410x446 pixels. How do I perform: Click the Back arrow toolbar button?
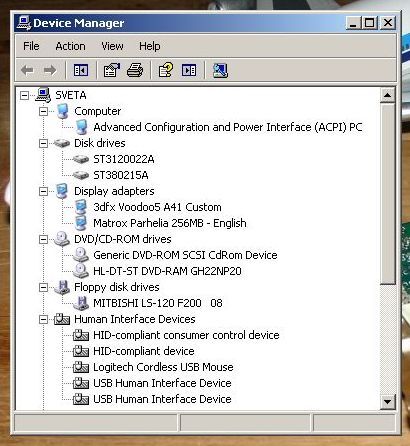pyautogui.click(x=27, y=70)
